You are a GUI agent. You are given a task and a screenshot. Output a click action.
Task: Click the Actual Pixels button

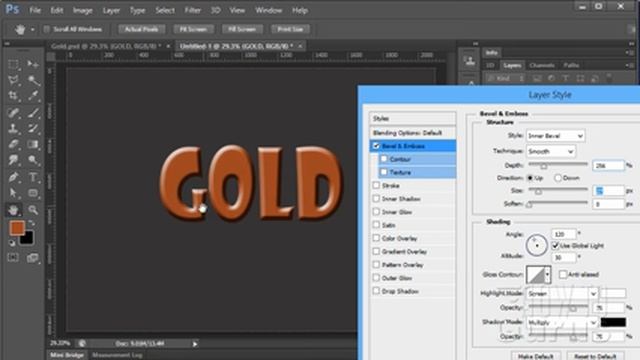point(142,29)
